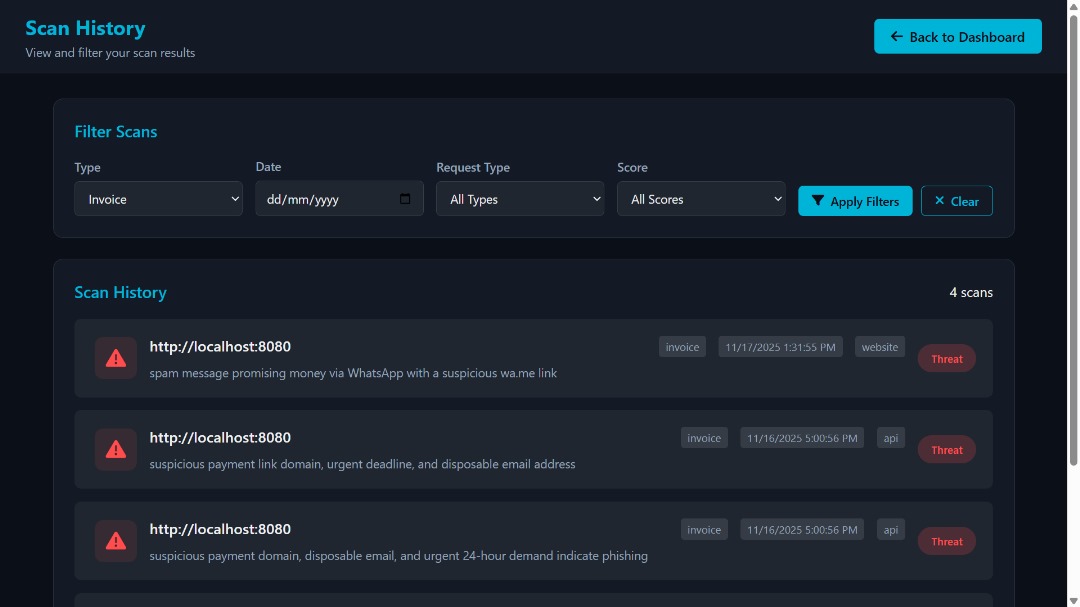
Task: Click Threat badge on 24-hour demand phishing scan
Action: point(946,542)
